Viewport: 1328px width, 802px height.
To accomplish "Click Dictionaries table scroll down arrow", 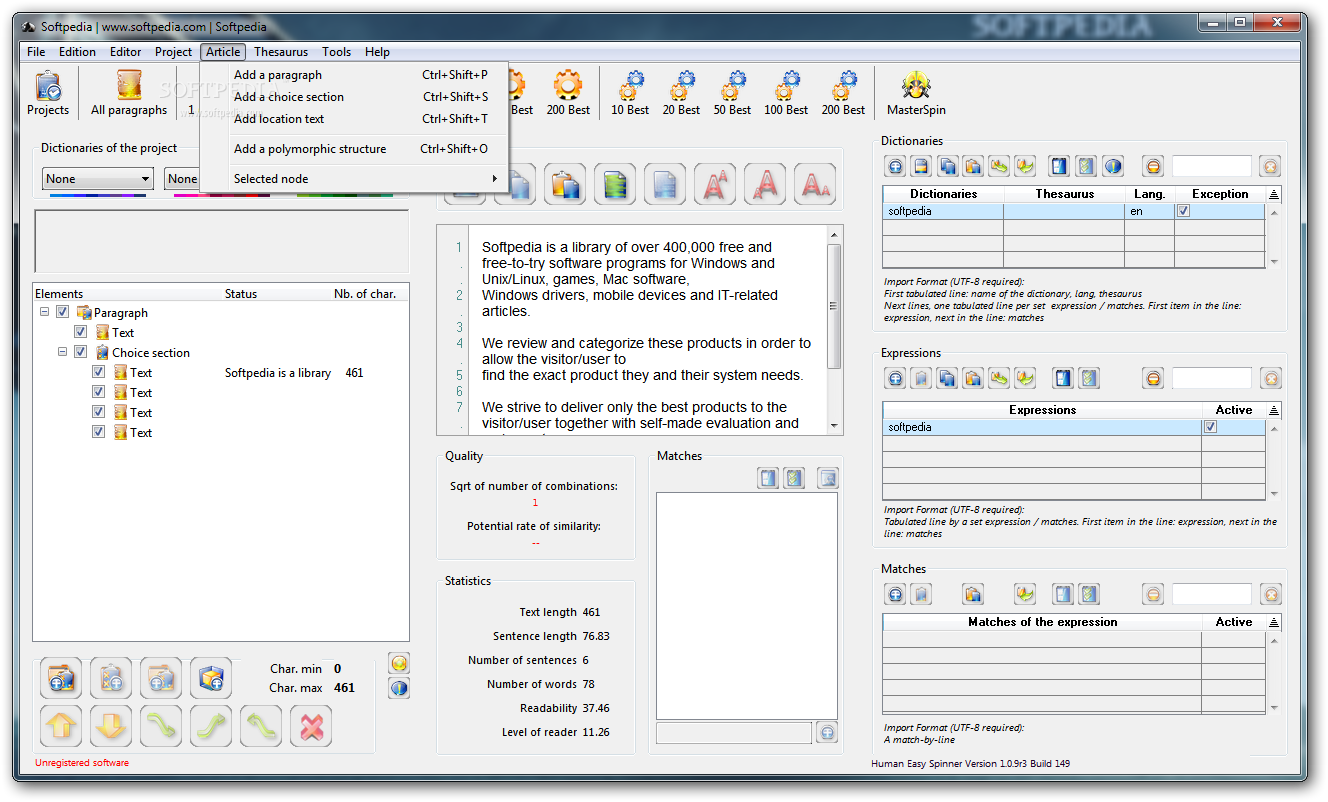I will [1274, 261].
